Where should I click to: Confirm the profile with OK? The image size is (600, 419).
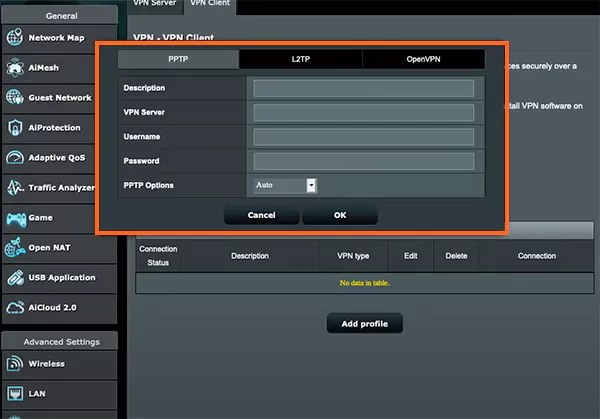pyautogui.click(x=340, y=215)
